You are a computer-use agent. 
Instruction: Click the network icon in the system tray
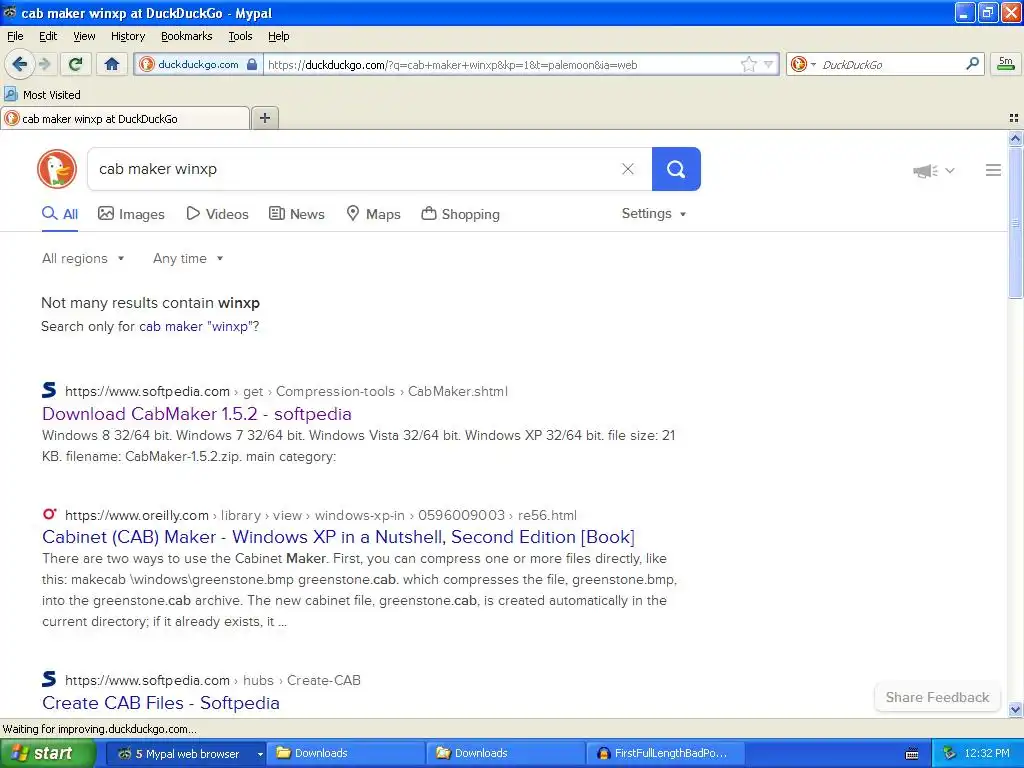click(x=950, y=753)
